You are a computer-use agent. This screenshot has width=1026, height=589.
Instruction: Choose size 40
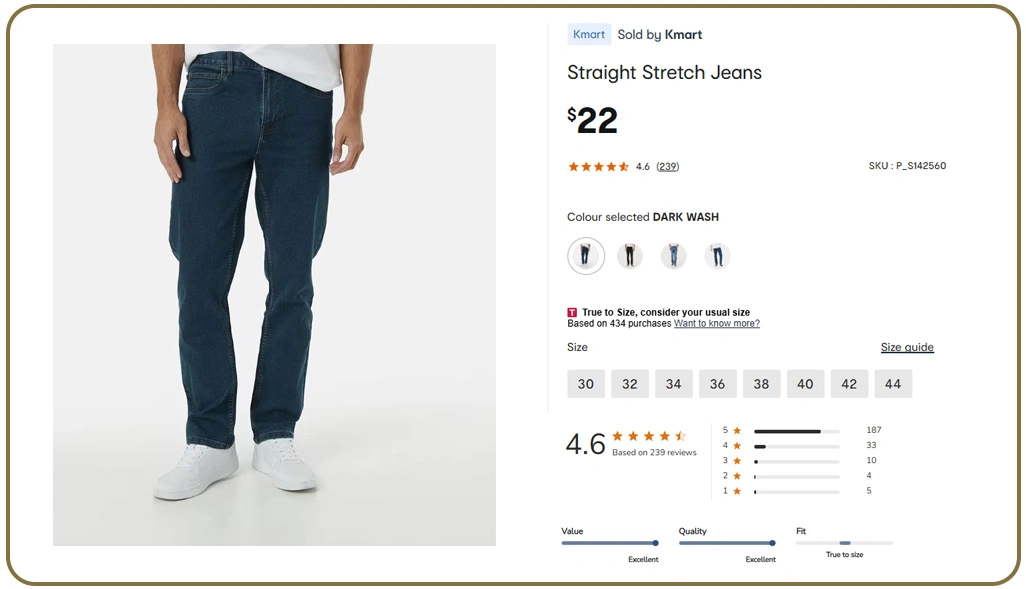click(x=806, y=384)
